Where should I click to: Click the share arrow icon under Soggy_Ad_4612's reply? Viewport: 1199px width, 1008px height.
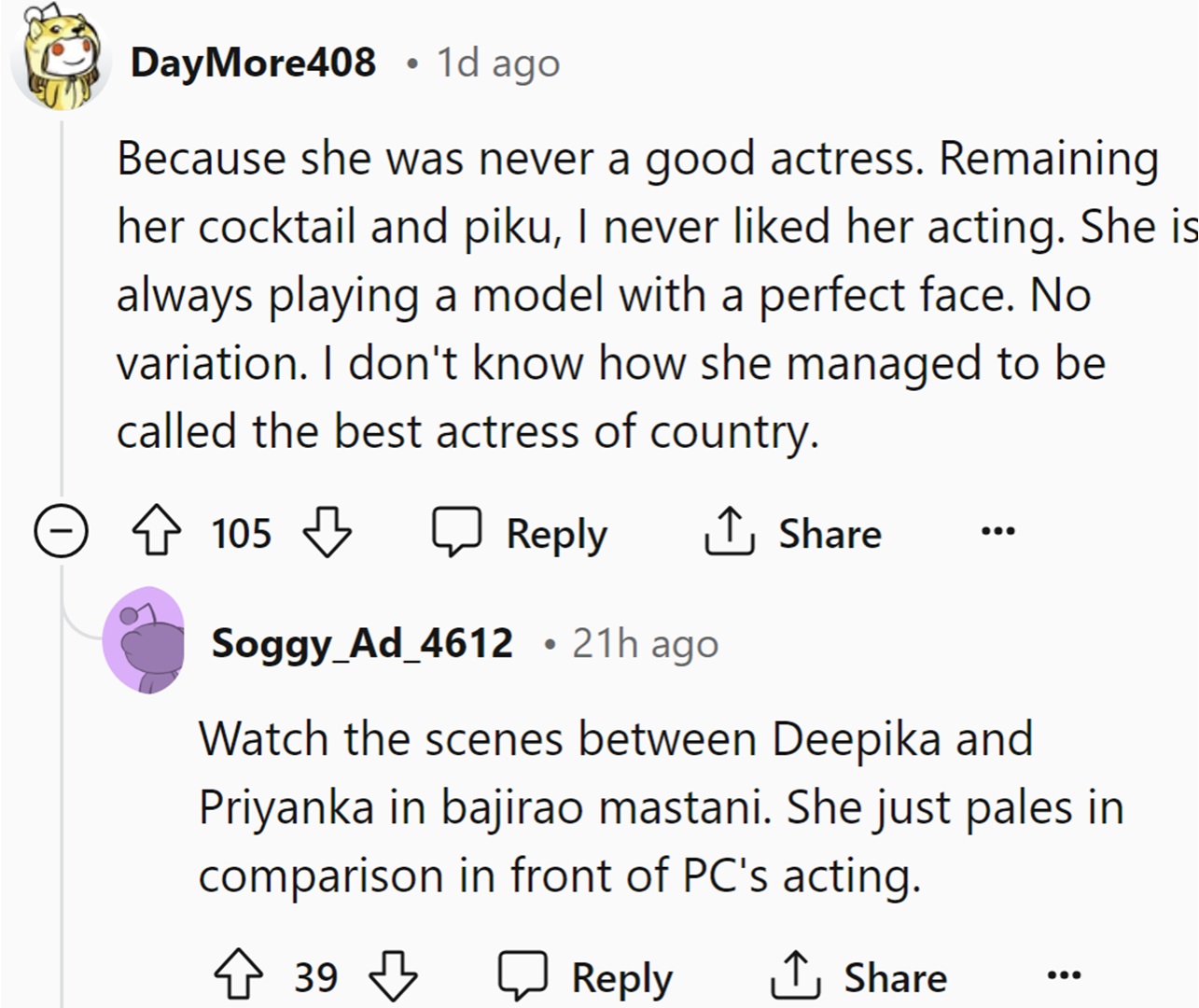pyautogui.click(x=795, y=976)
